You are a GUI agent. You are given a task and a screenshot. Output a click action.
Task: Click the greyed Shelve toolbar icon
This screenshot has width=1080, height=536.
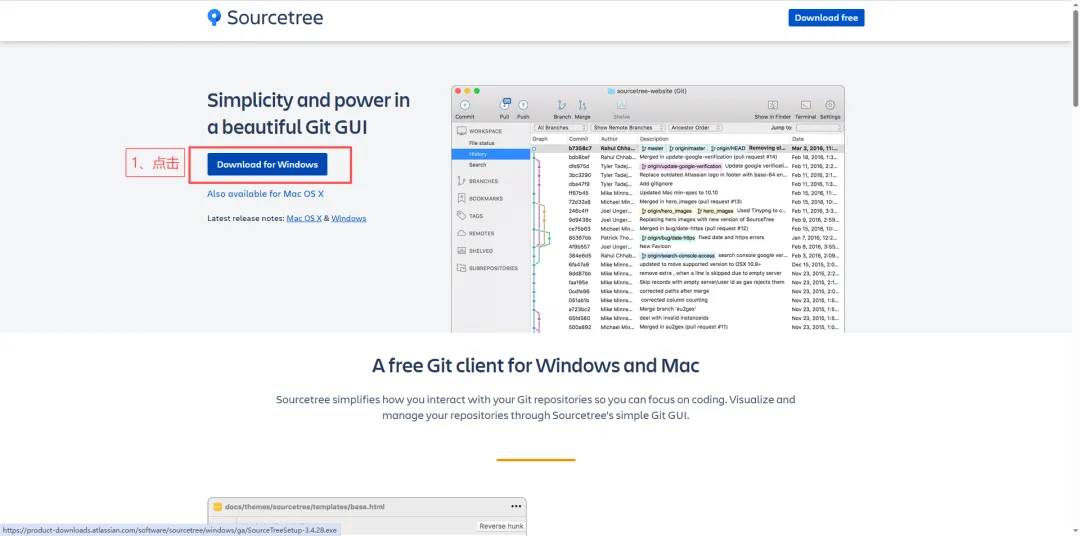click(x=621, y=105)
